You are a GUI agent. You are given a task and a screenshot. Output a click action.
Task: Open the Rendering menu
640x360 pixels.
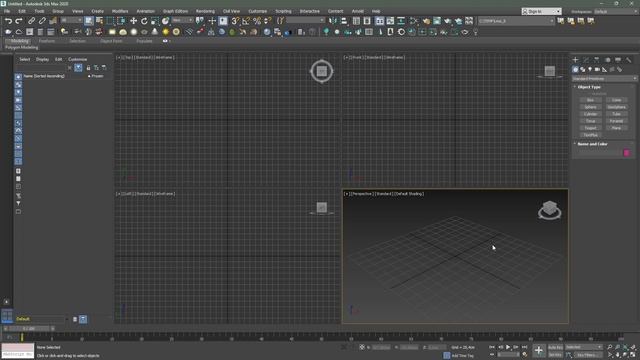pyautogui.click(x=205, y=11)
